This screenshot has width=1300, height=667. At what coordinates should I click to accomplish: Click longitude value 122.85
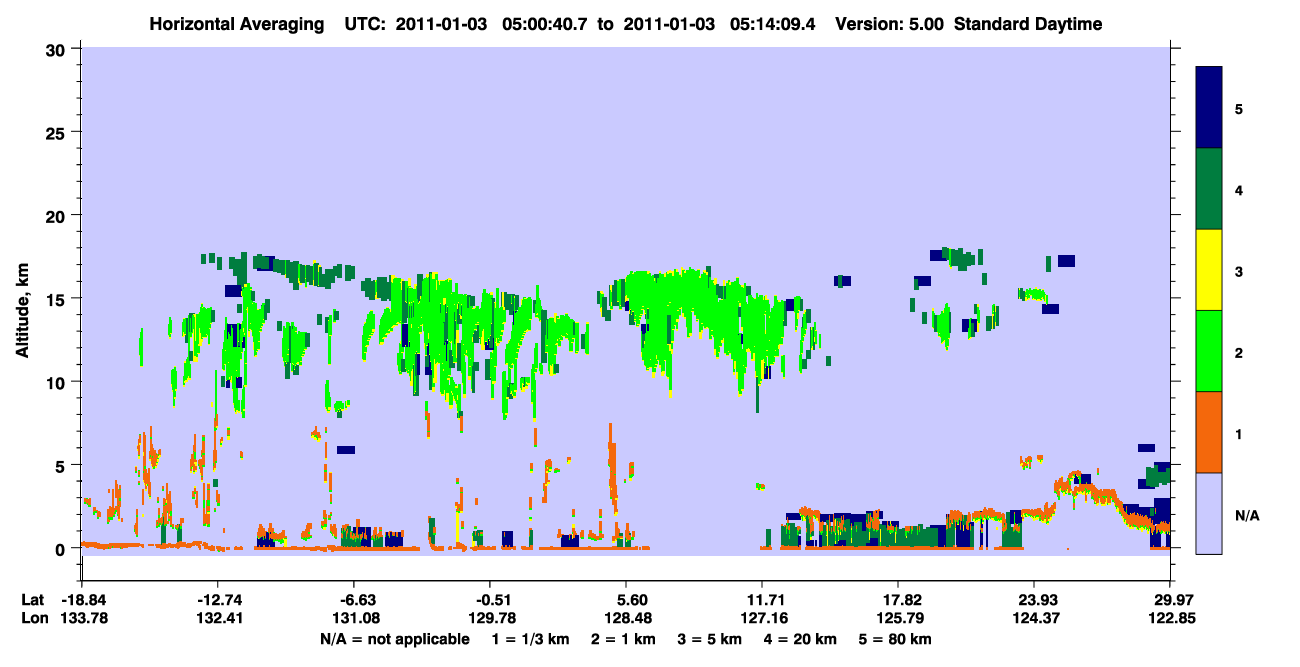pyautogui.click(x=1170, y=617)
